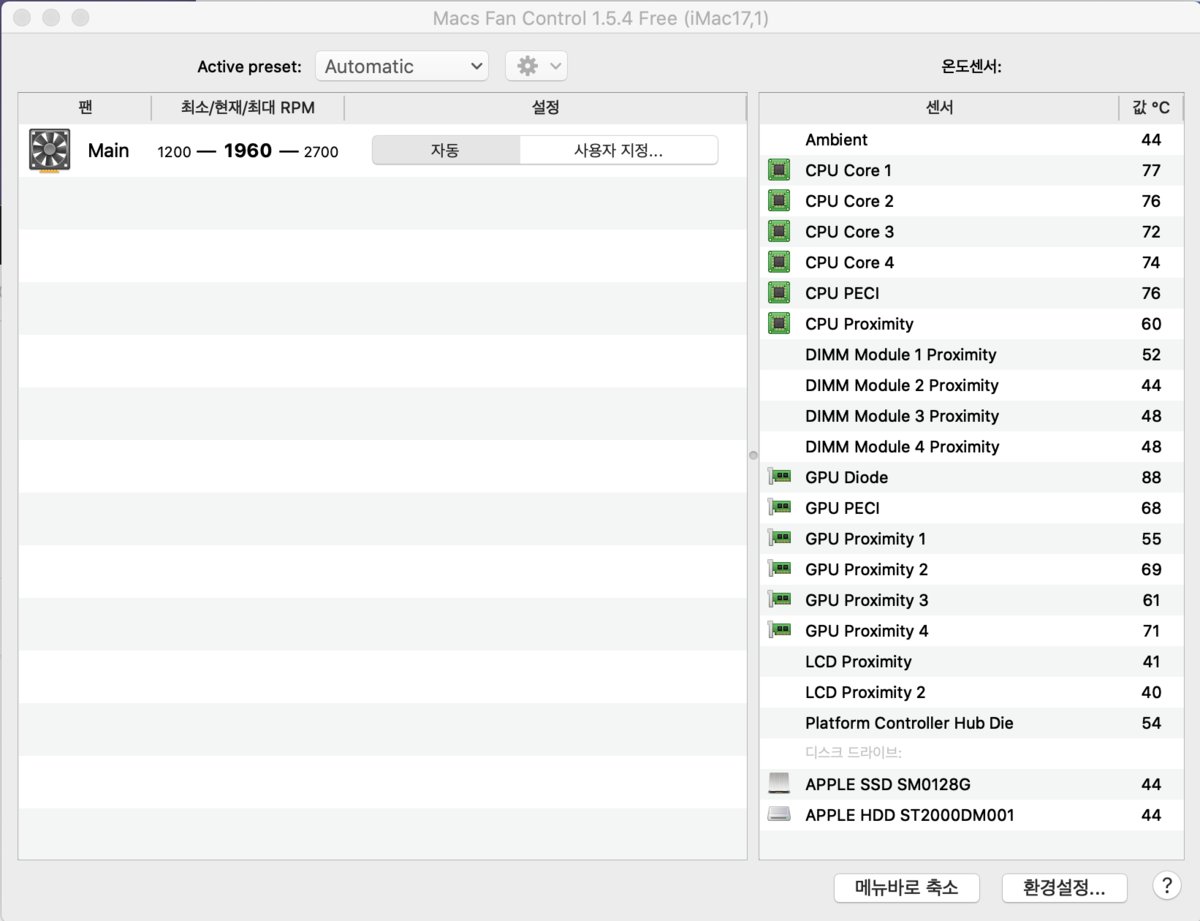Click the CPU Core 3 chip icon

click(779, 232)
